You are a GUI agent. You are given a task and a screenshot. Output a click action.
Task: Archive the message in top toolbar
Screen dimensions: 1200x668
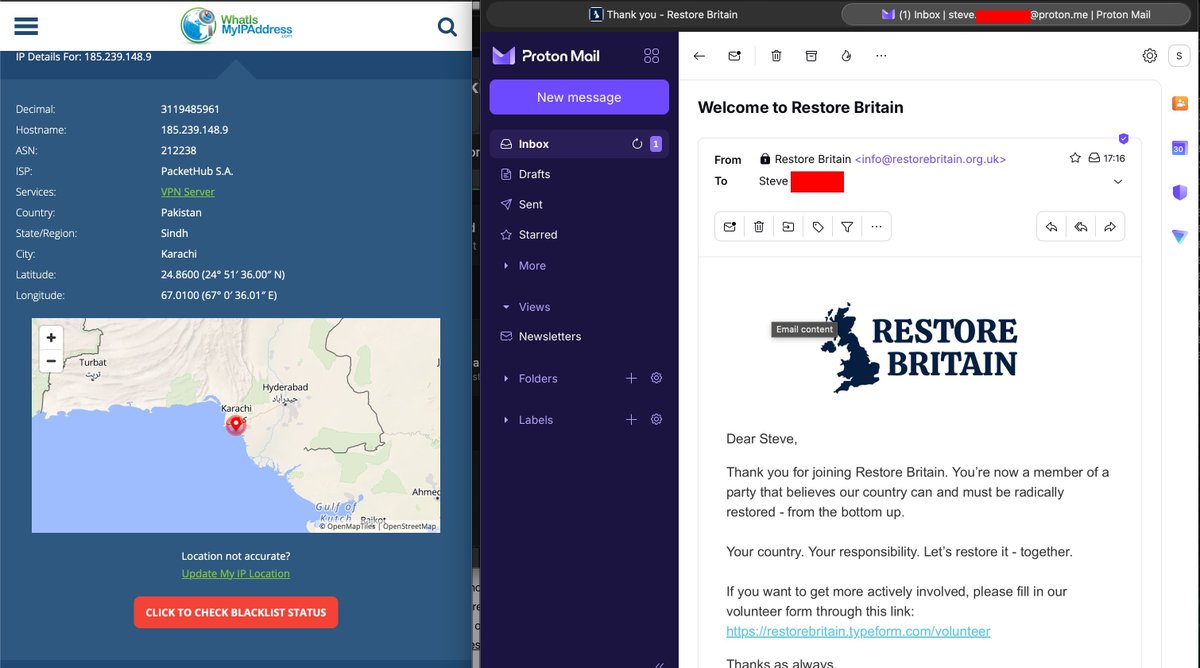pyautogui.click(x=811, y=56)
